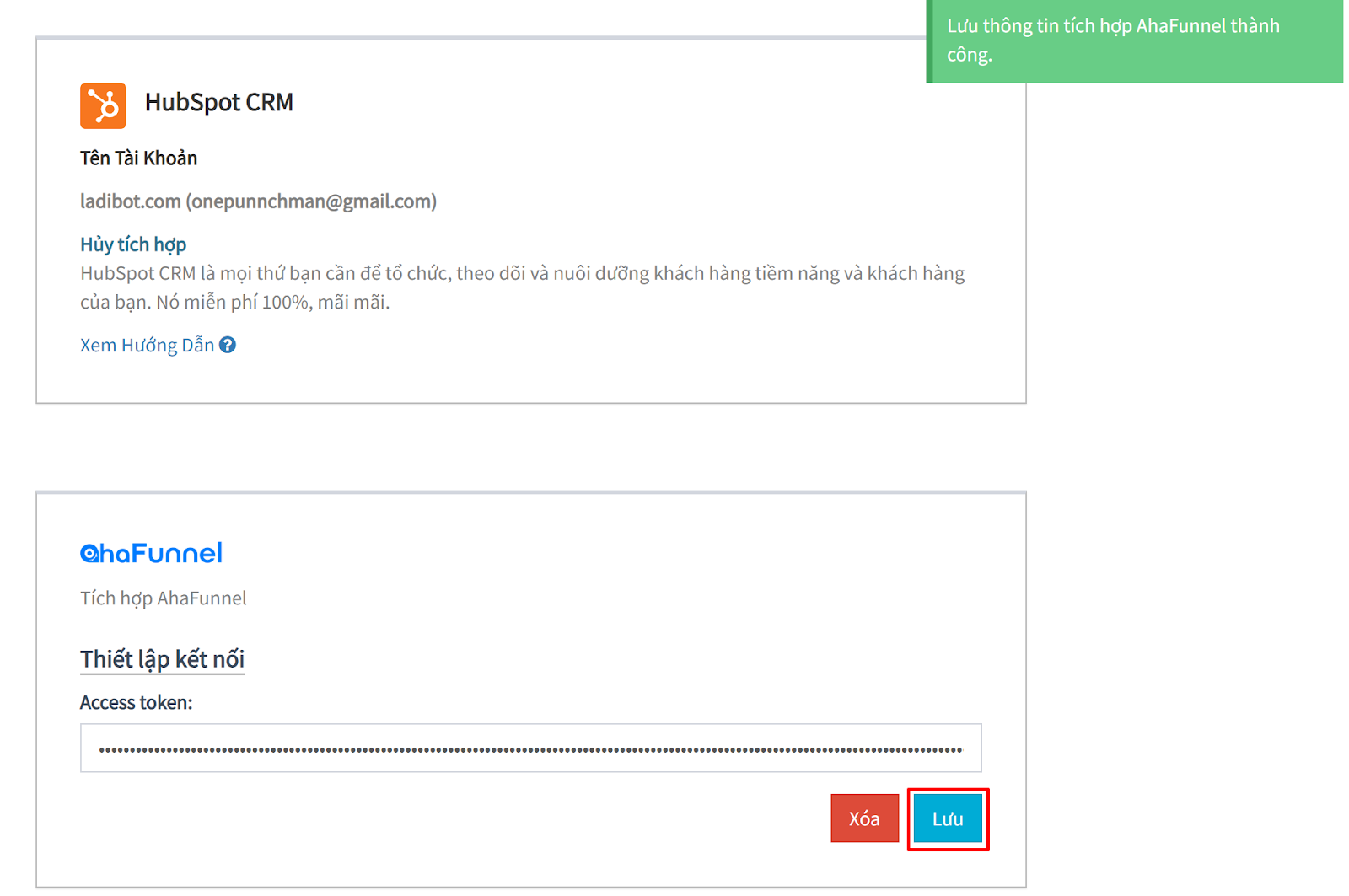Image resolution: width=1349 pixels, height=896 pixels.
Task: Cancel integration via Hủy tích hợp link
Action: click(x=133, y=244)
